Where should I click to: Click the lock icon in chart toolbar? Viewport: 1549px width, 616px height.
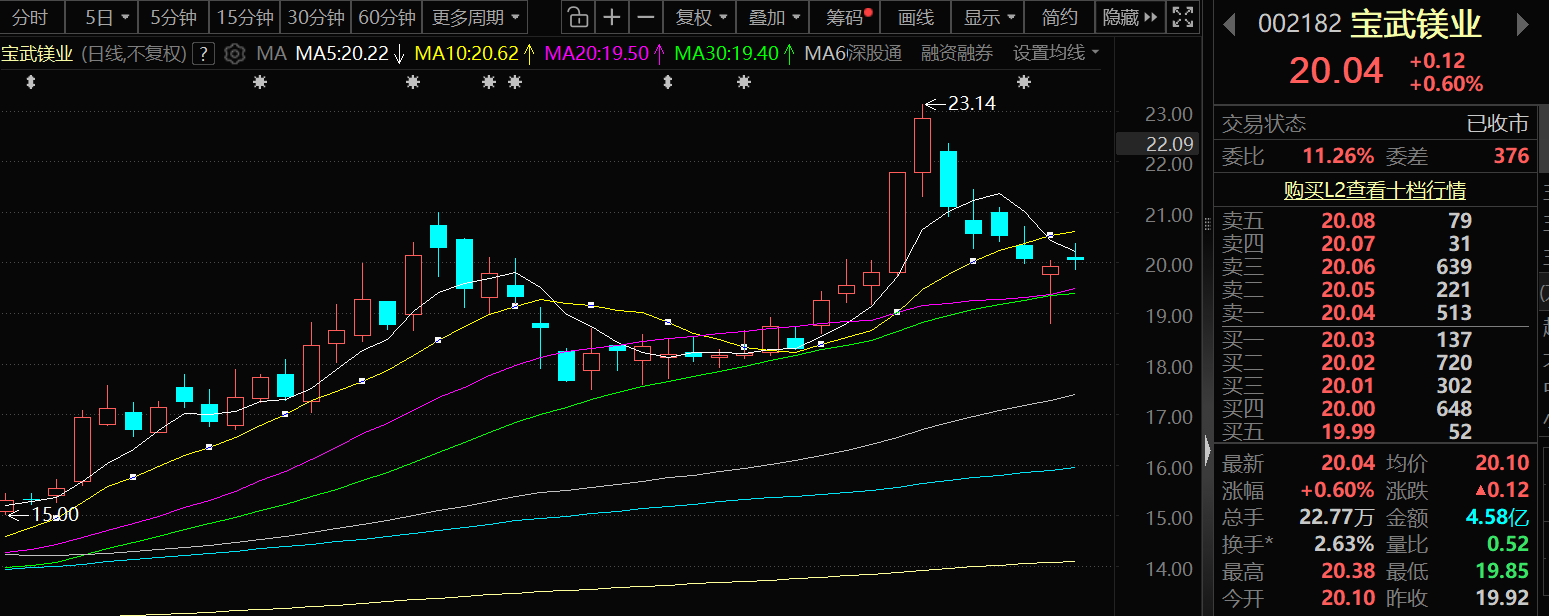tap(577, 17)
